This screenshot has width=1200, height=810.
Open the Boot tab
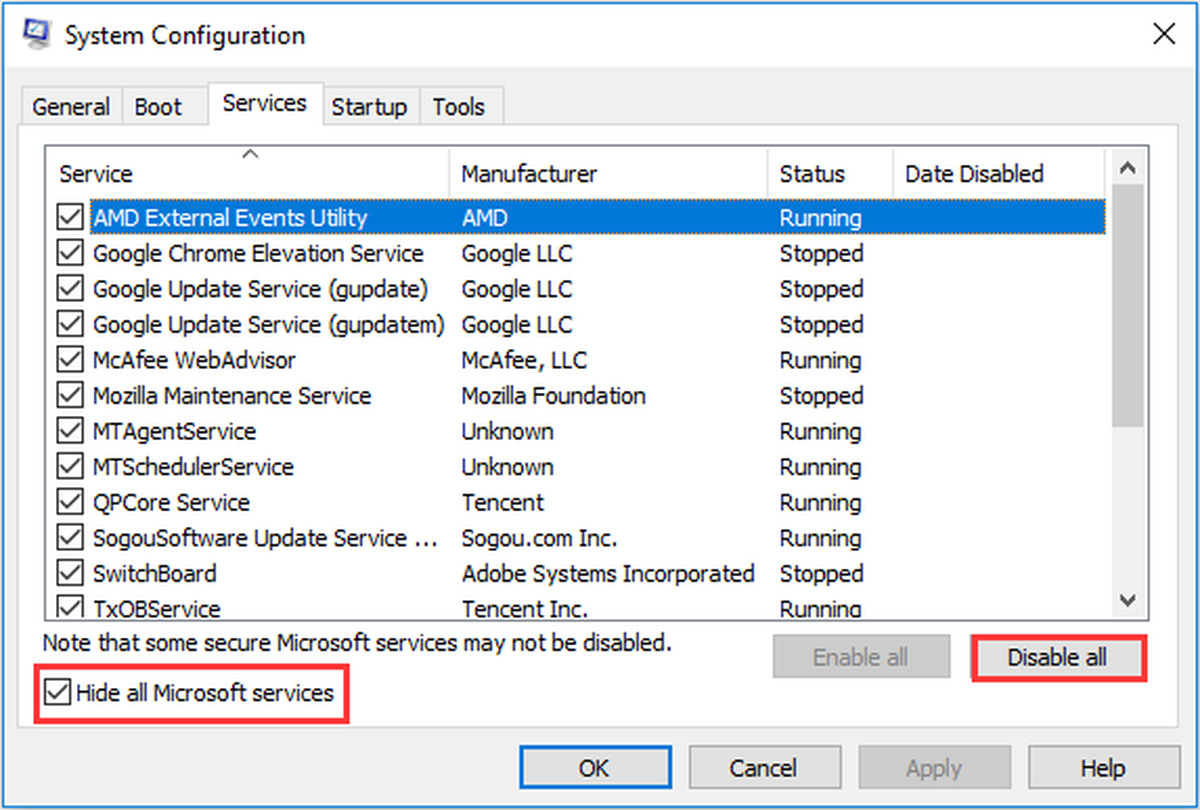pyautogui.click(x=158, y=107)
